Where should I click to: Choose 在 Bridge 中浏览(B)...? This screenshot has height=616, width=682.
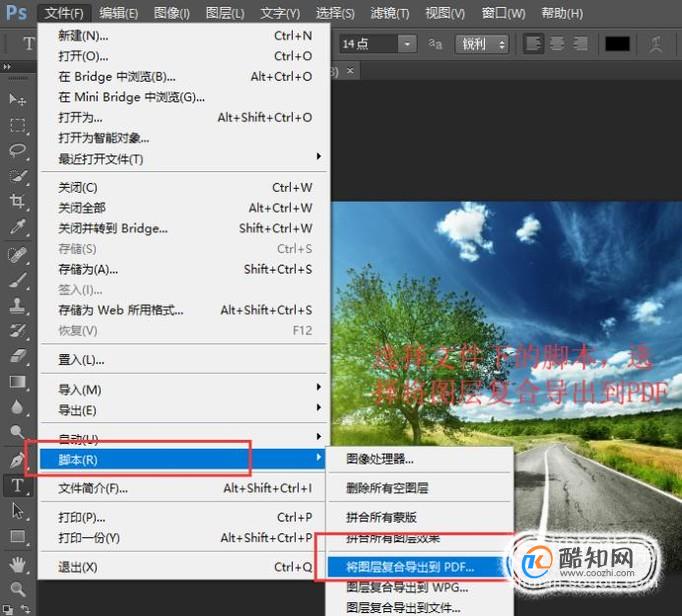(184, 77)
